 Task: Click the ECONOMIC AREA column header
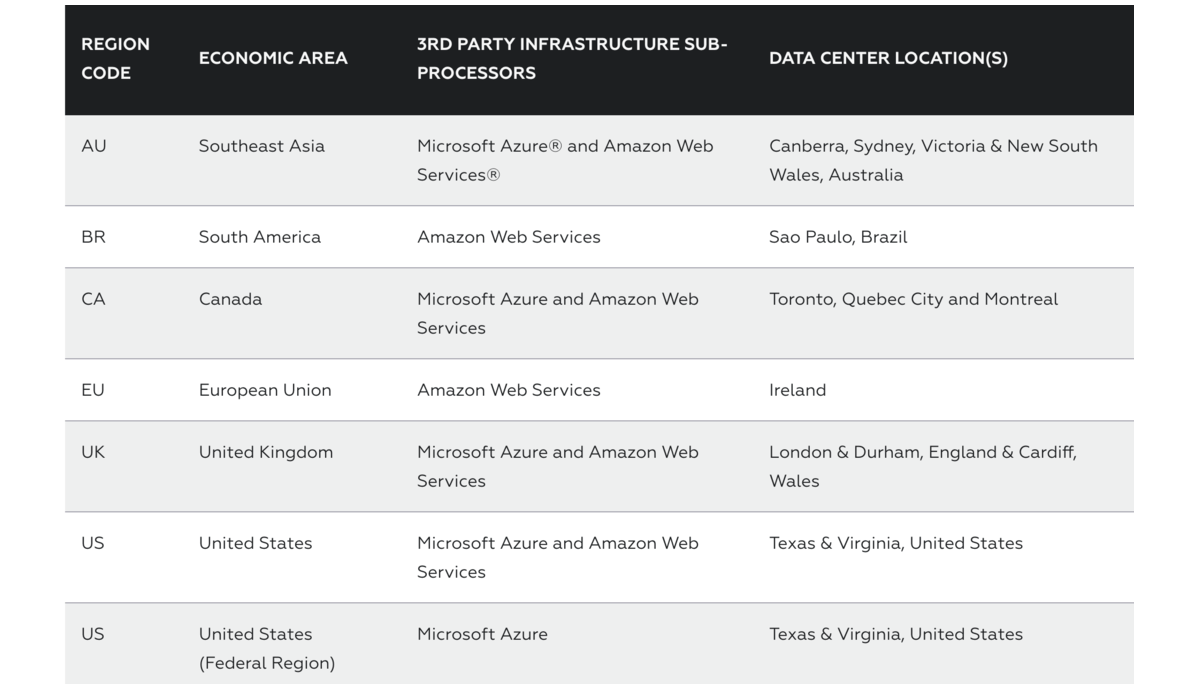[273, 58]
